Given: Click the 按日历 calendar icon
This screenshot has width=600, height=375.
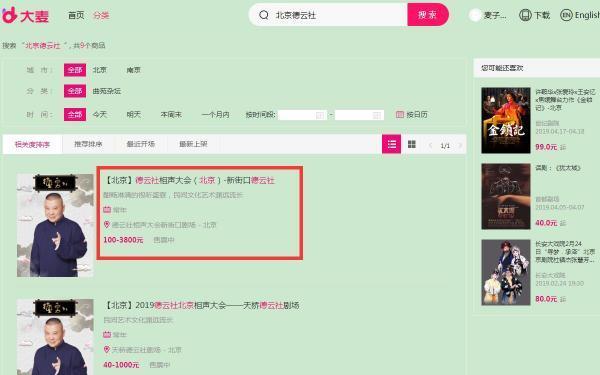Looking at the screenshot, I should tap(400, 114).
